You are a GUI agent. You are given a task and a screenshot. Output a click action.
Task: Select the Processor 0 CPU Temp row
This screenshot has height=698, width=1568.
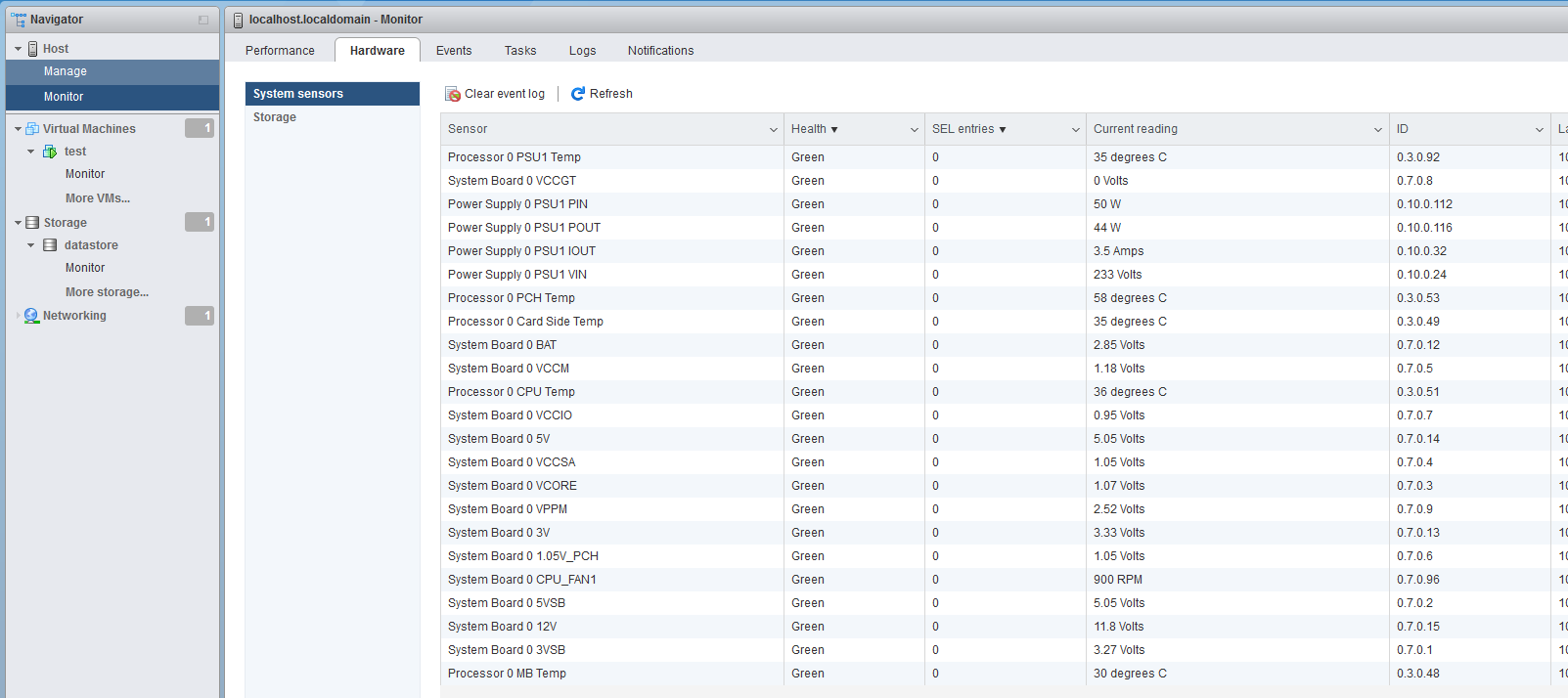(1004, 392)
